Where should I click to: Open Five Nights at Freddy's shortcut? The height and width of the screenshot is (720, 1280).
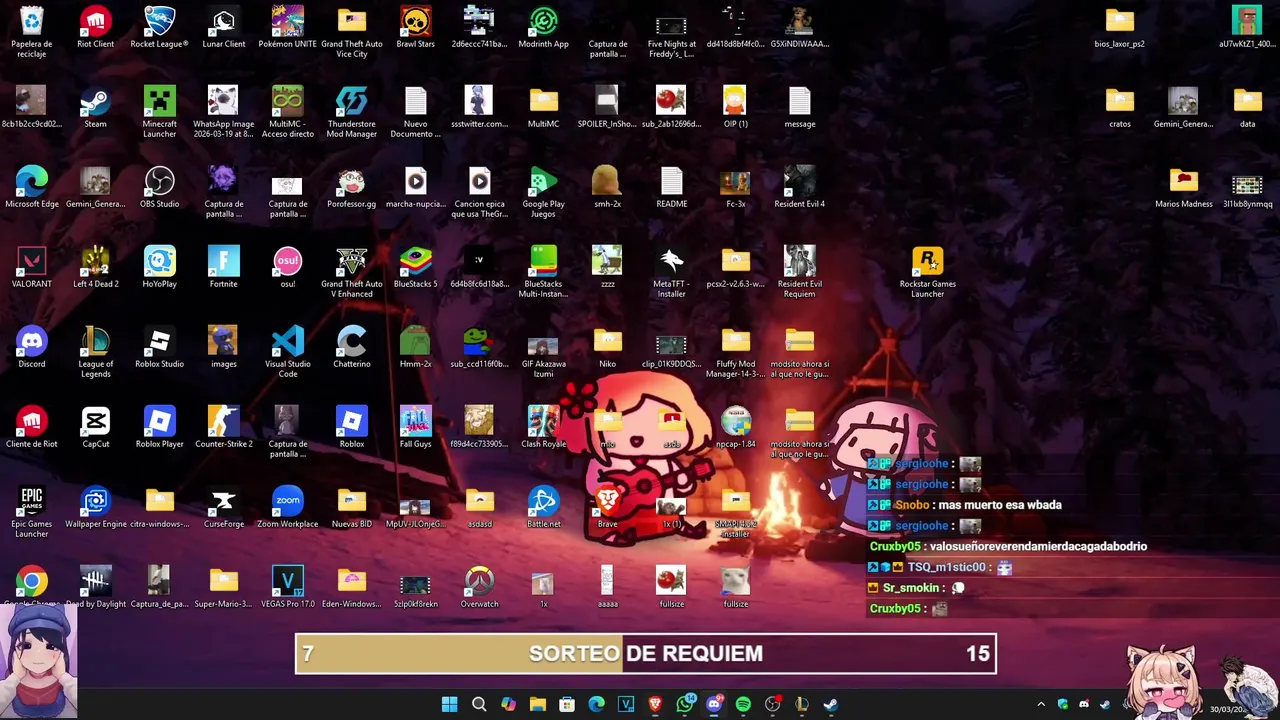[671, 32]
